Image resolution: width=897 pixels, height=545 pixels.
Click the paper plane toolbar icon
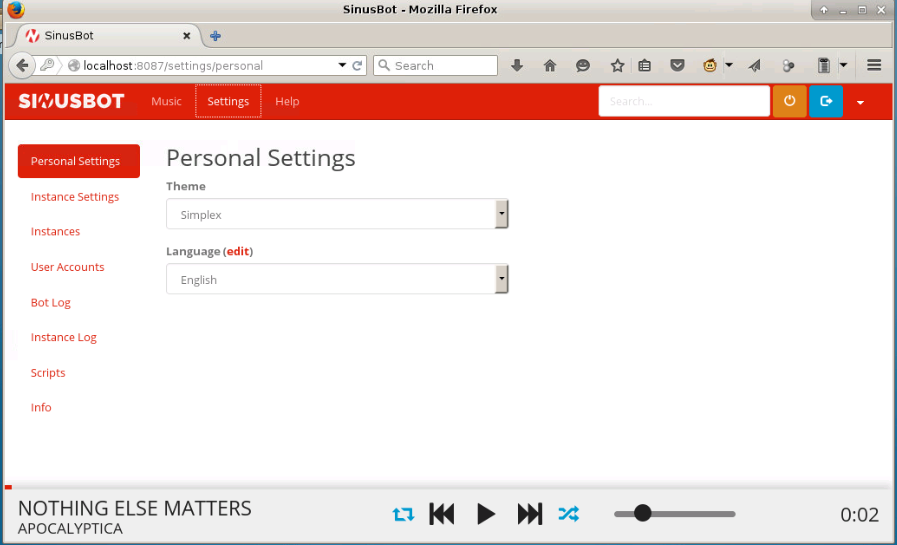click(755, 66)
